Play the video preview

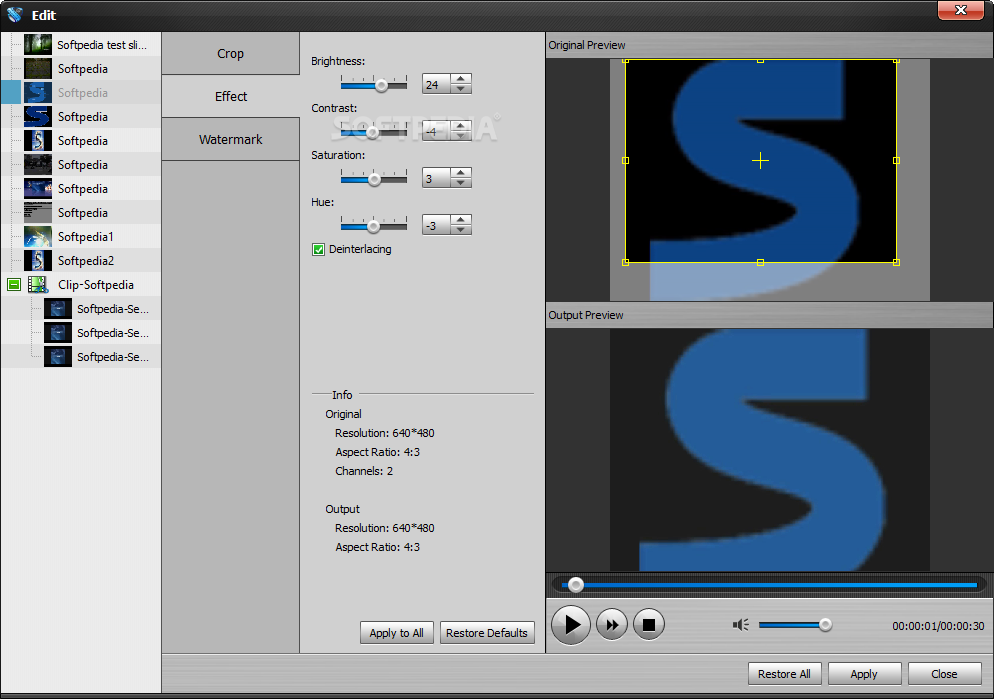tap(571, 625)
